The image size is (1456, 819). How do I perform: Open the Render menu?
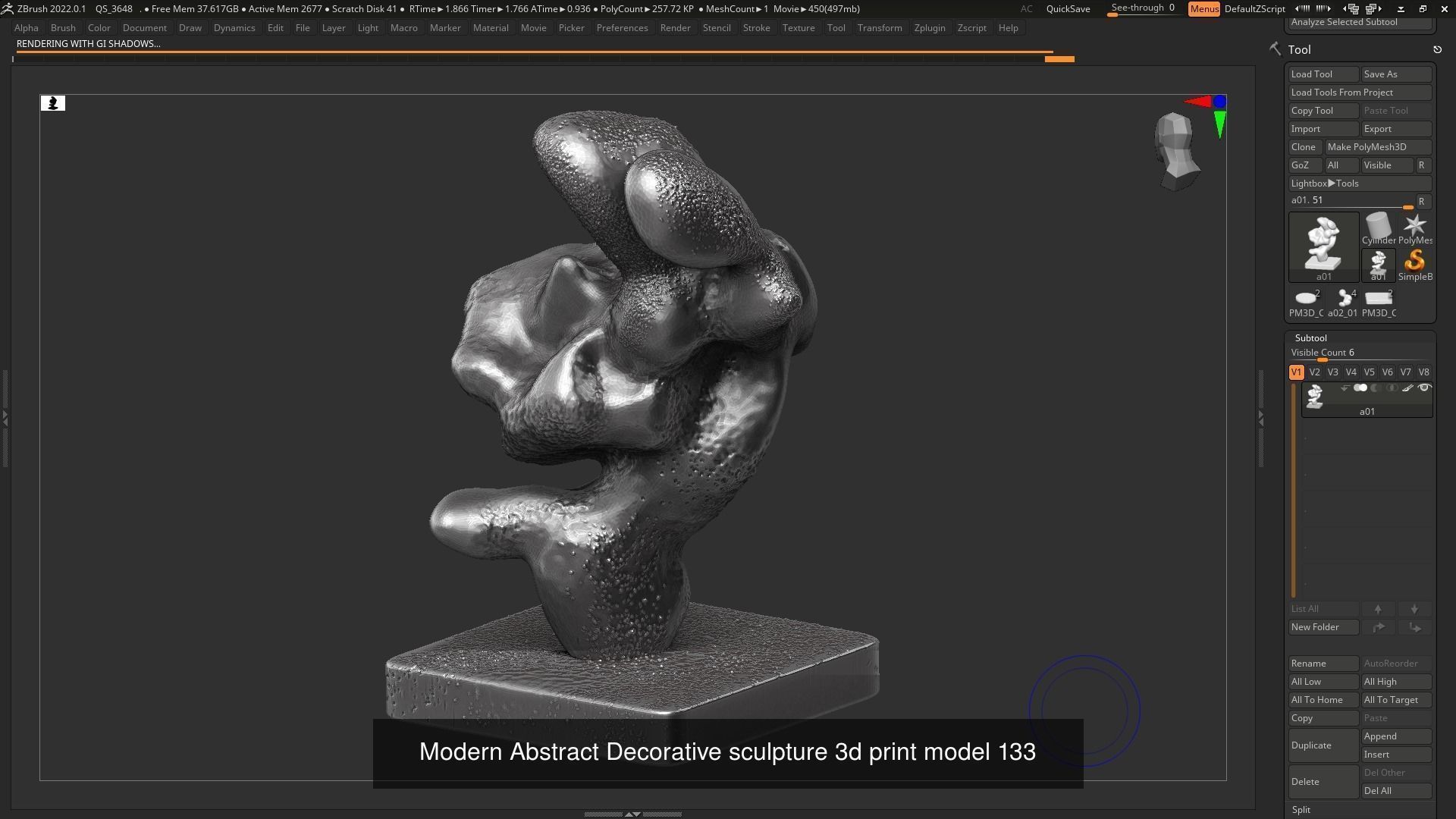pos(675,28)
